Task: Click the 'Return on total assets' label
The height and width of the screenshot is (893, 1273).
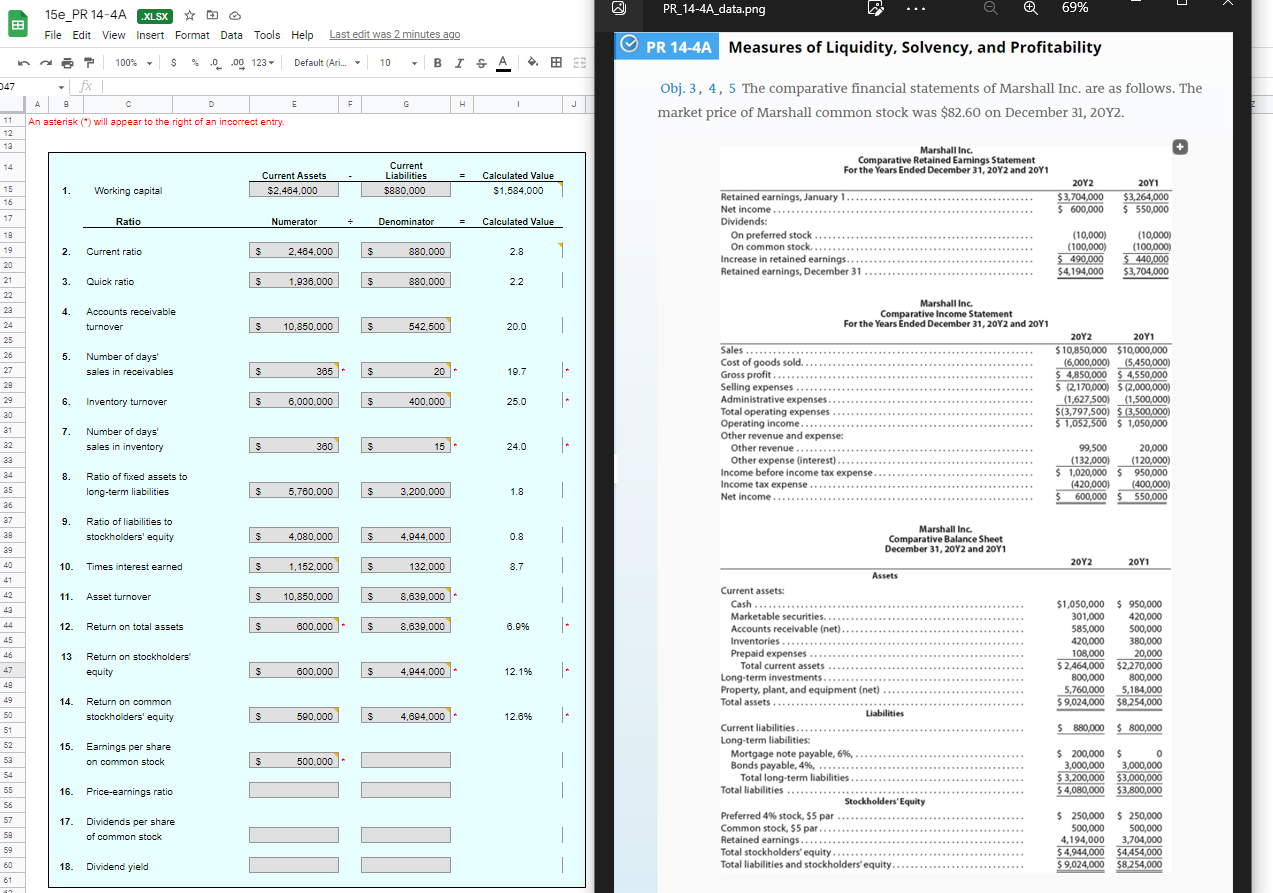Action: 135,627
